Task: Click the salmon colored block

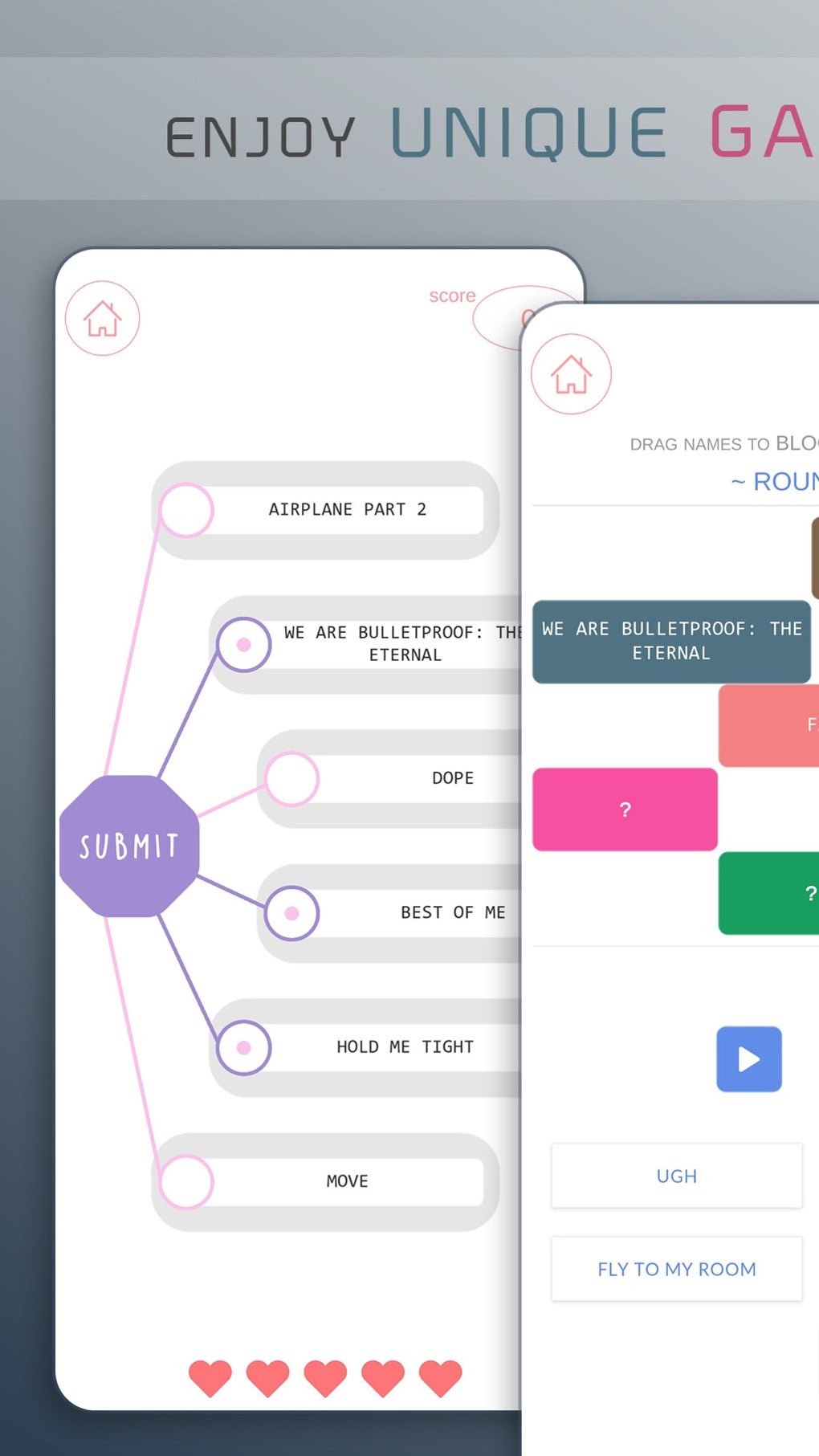Action: click(x=769, y=725)
